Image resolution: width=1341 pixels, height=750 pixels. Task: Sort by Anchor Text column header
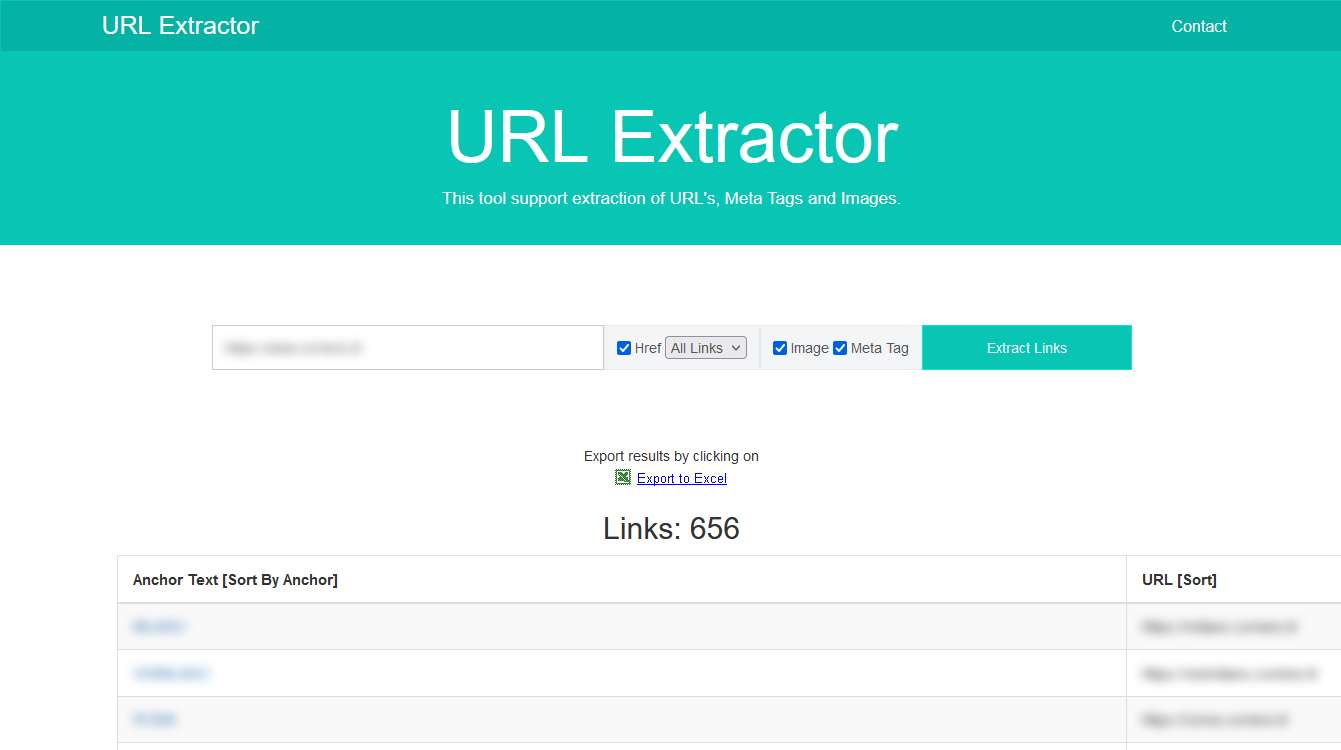coord(235,580)
